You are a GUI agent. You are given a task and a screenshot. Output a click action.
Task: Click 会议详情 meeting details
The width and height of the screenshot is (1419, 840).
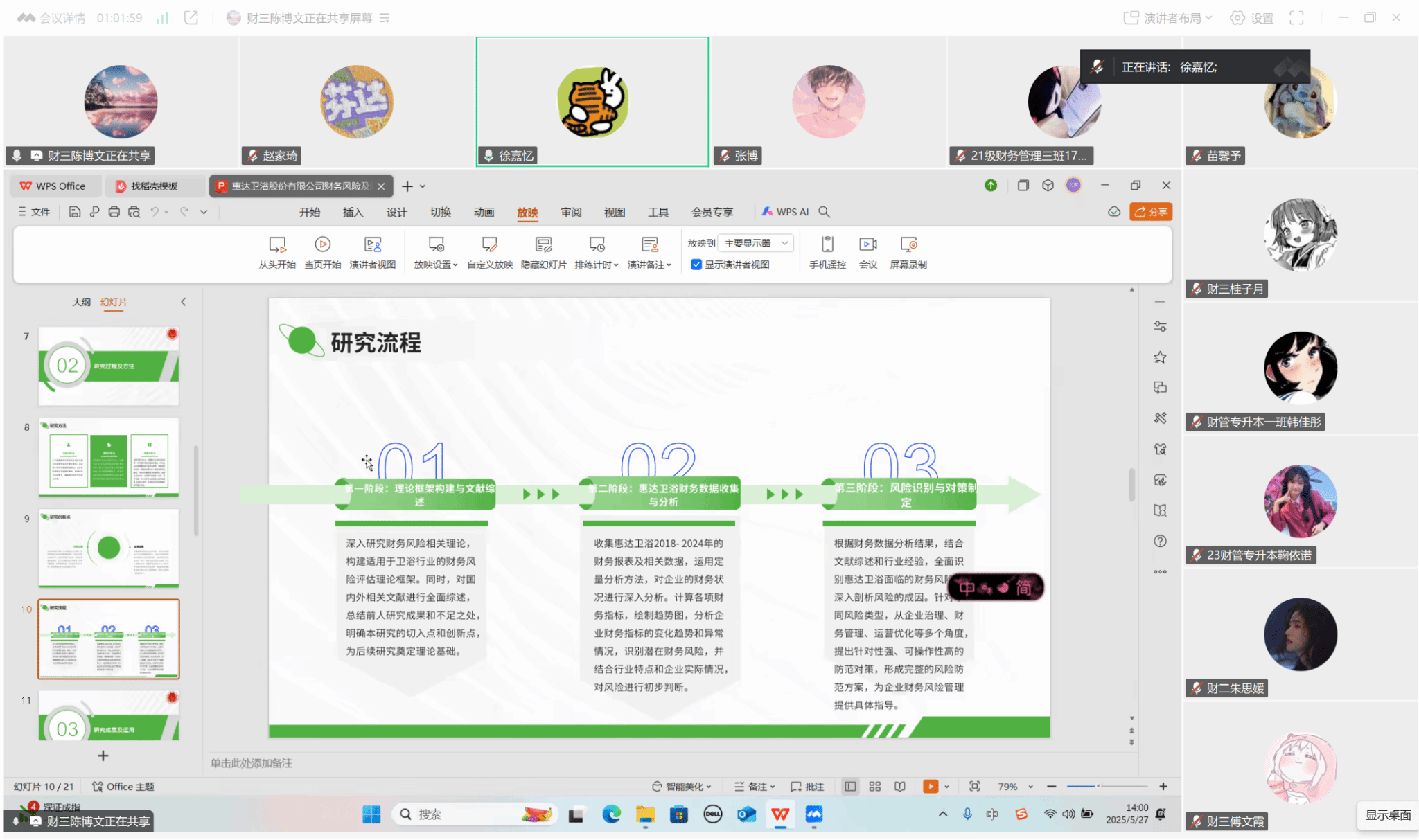pyautogui.click(x=52, y=18)
